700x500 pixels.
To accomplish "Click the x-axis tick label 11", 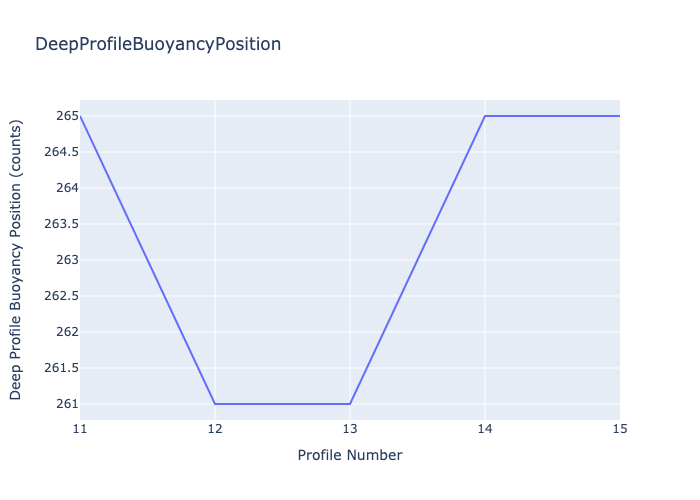I will click(x=80, y=429).
